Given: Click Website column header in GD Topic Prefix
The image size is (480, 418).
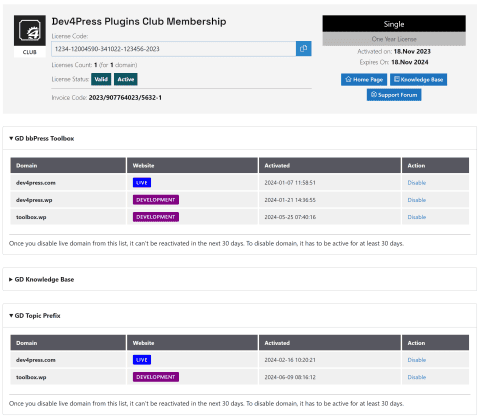Looking at the screenshot, I should pos(192,343).
